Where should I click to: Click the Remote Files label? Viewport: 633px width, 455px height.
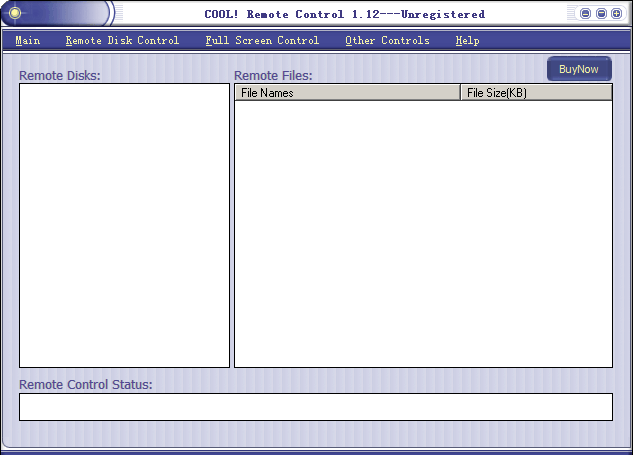pyautogui.click(x=273, y=75)
